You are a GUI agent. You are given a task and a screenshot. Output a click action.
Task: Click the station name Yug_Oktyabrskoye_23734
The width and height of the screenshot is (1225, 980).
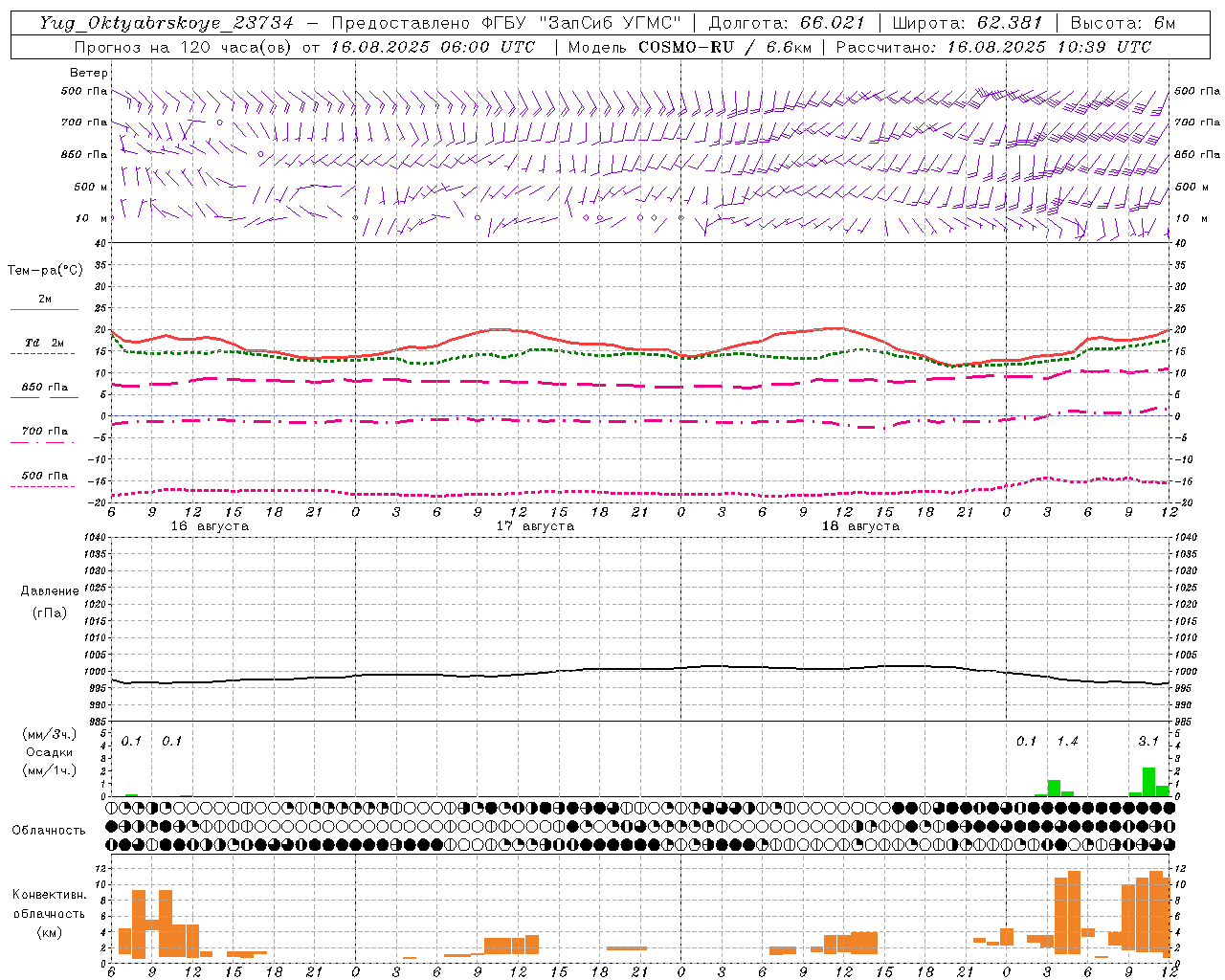point(167,23)
